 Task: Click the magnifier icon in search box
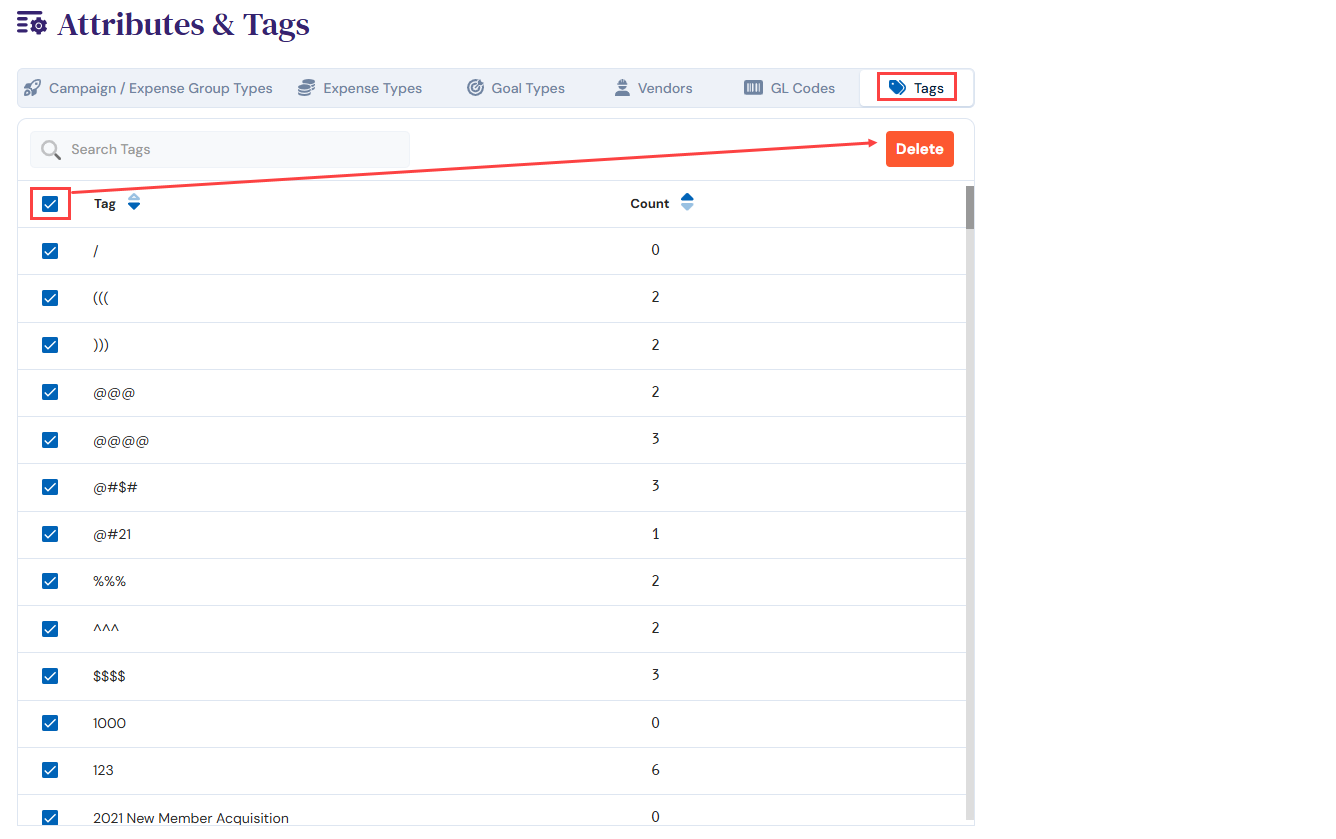coord(51,150)
